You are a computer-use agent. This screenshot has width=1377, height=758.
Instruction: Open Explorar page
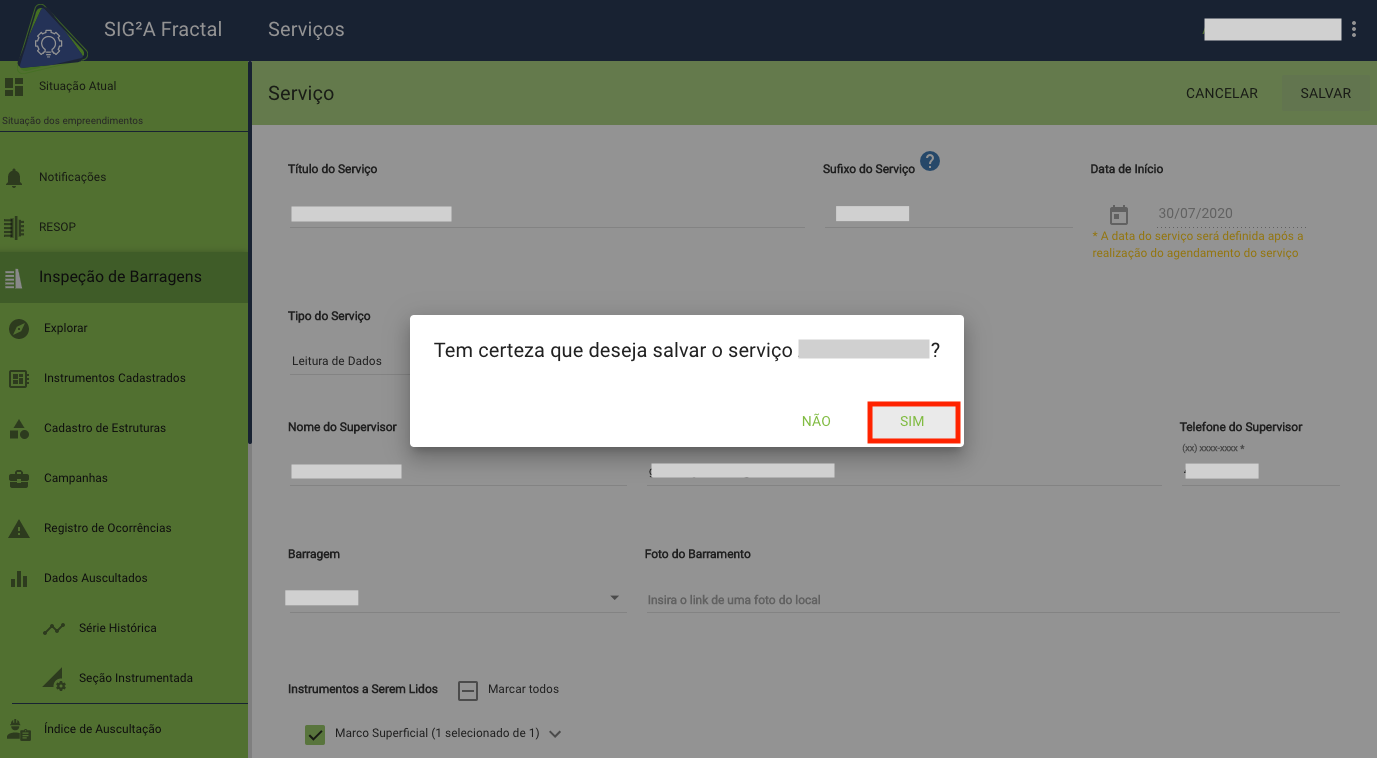[x=66, y=328]
